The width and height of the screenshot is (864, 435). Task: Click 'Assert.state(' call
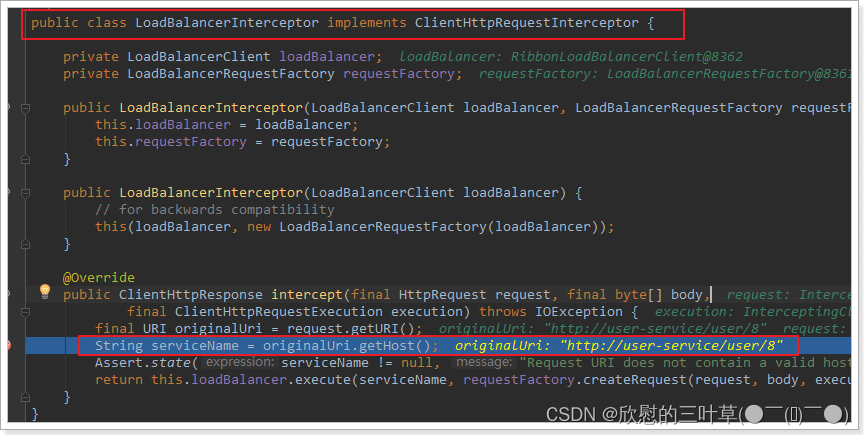[x=147, y=363]
